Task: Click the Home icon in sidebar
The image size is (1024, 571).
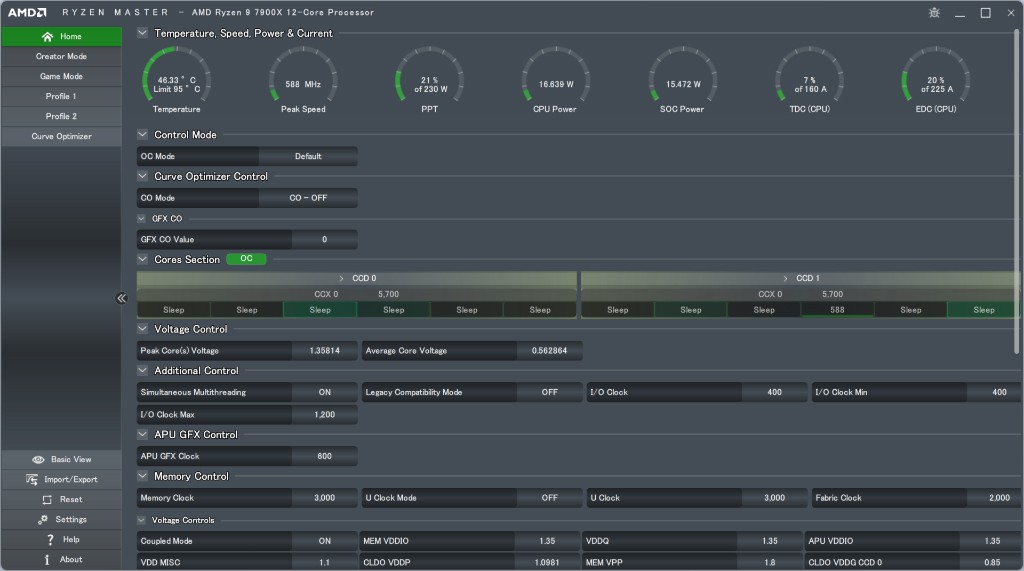Action: click(47, 37)
